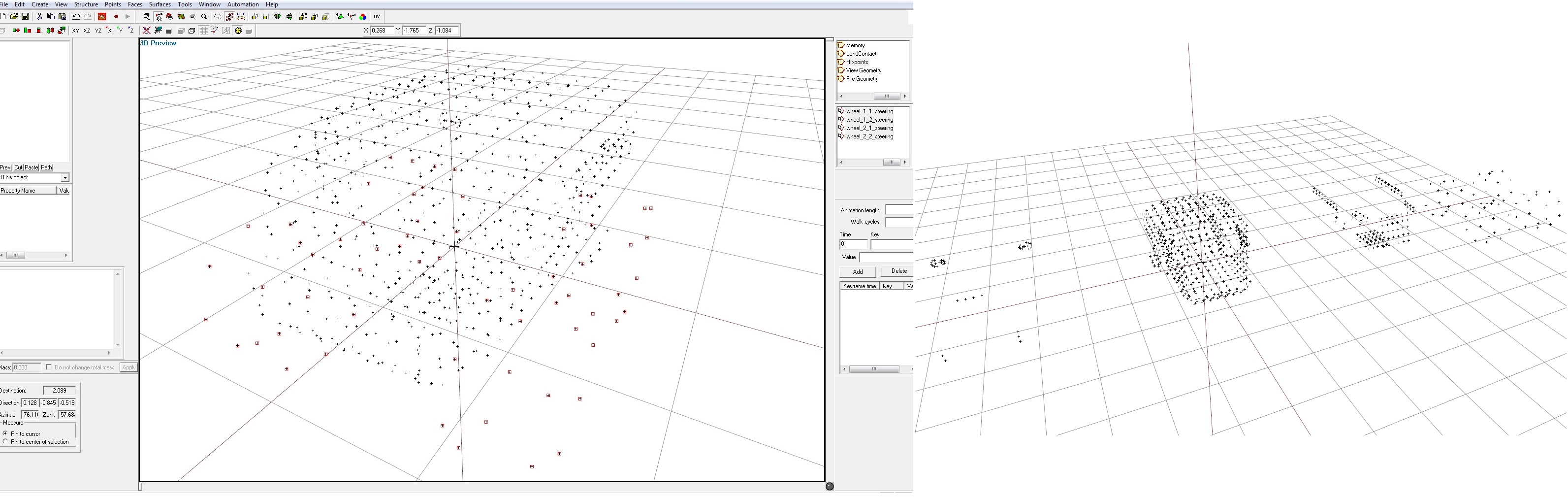Select Fire Geometry LOD entry
Image resolution: width=1568 pixels, height=497 pixels.
point(862,79)
